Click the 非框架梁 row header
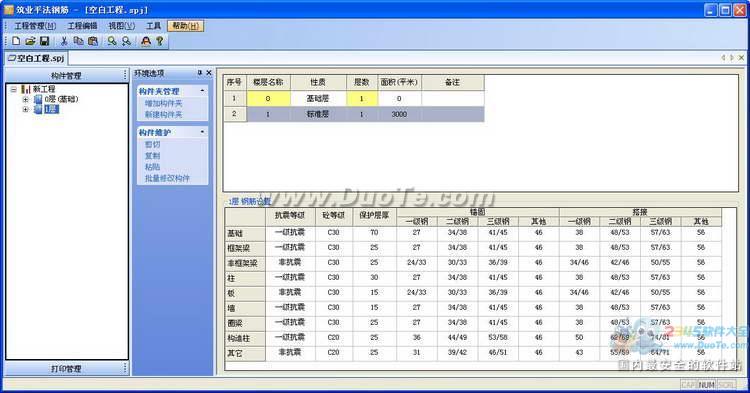 (245, 263)
